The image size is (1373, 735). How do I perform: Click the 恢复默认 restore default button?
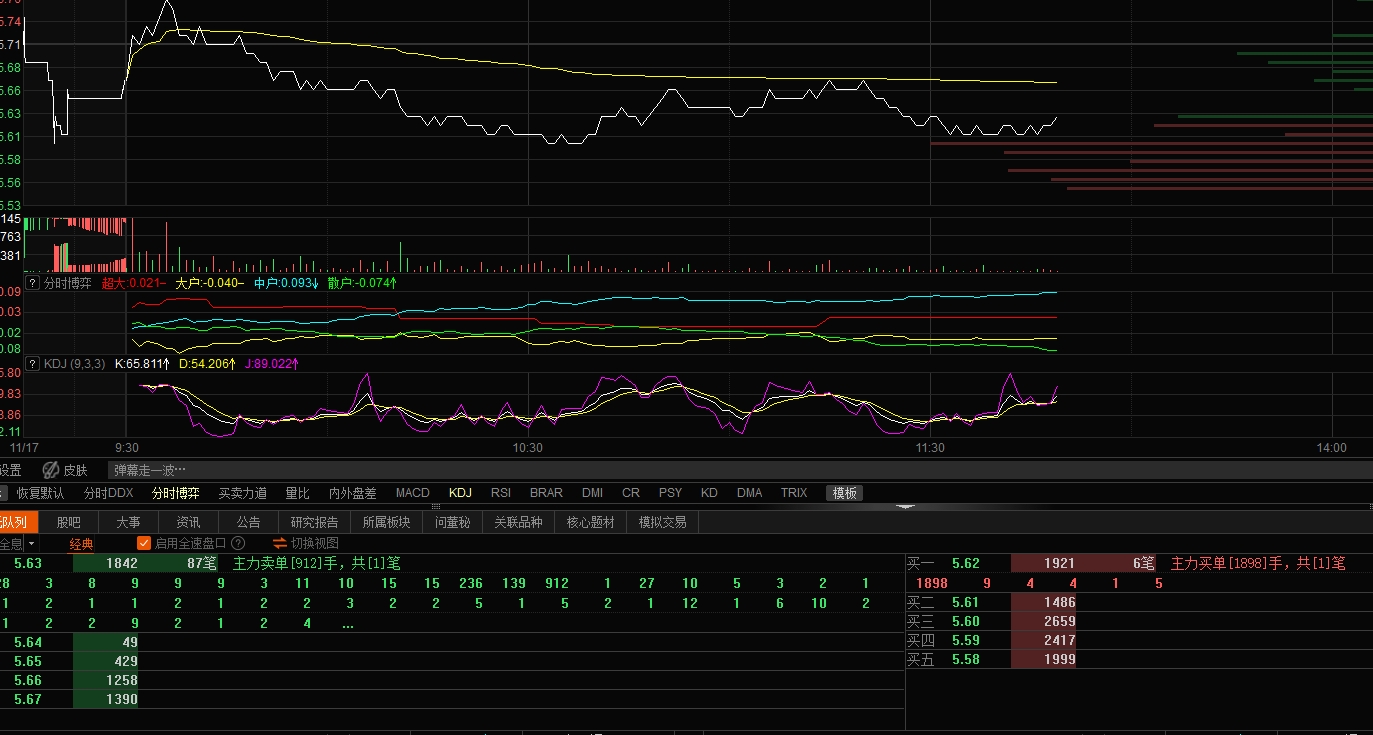tap(40, 493)
